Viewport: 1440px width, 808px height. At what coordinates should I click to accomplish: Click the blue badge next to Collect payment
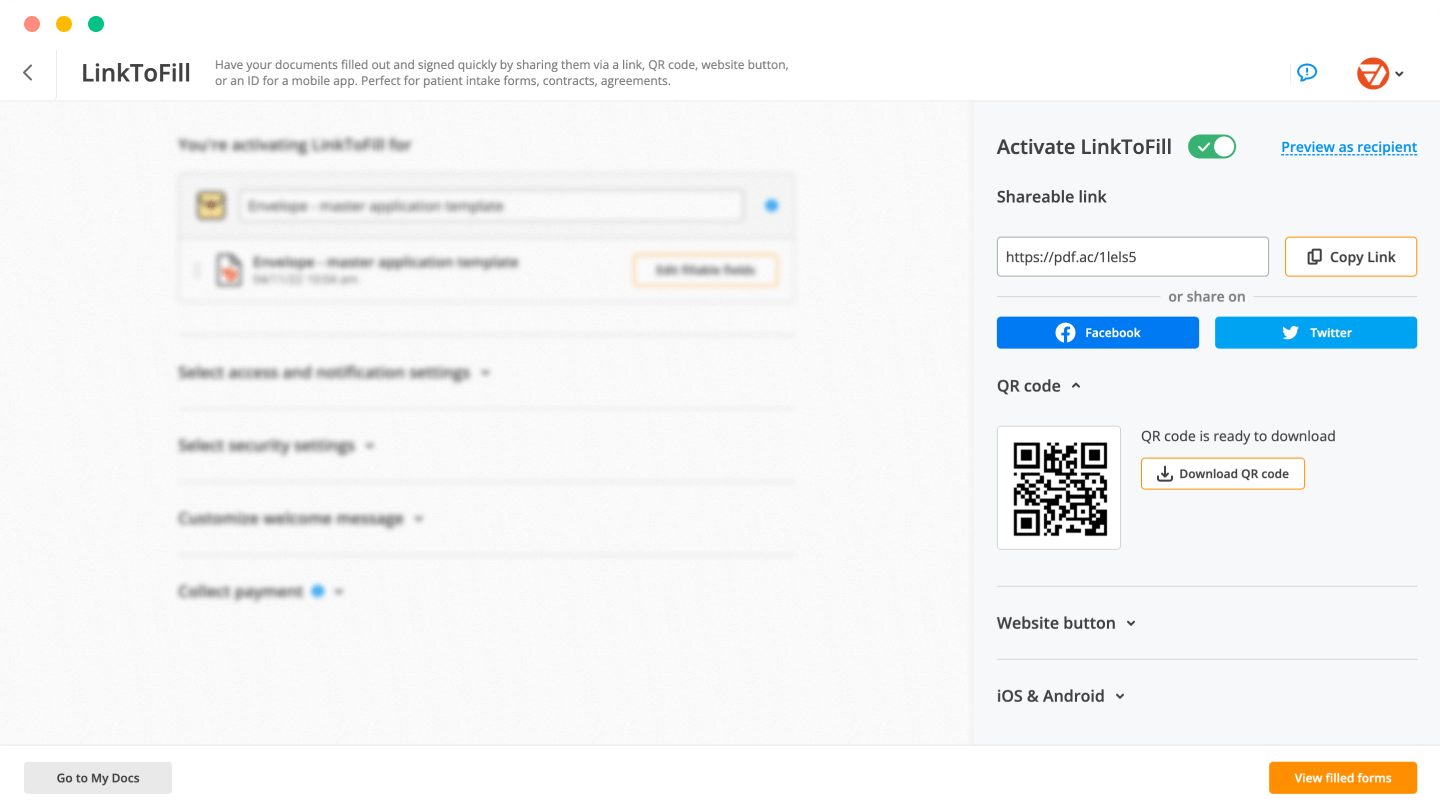point(317,591)
